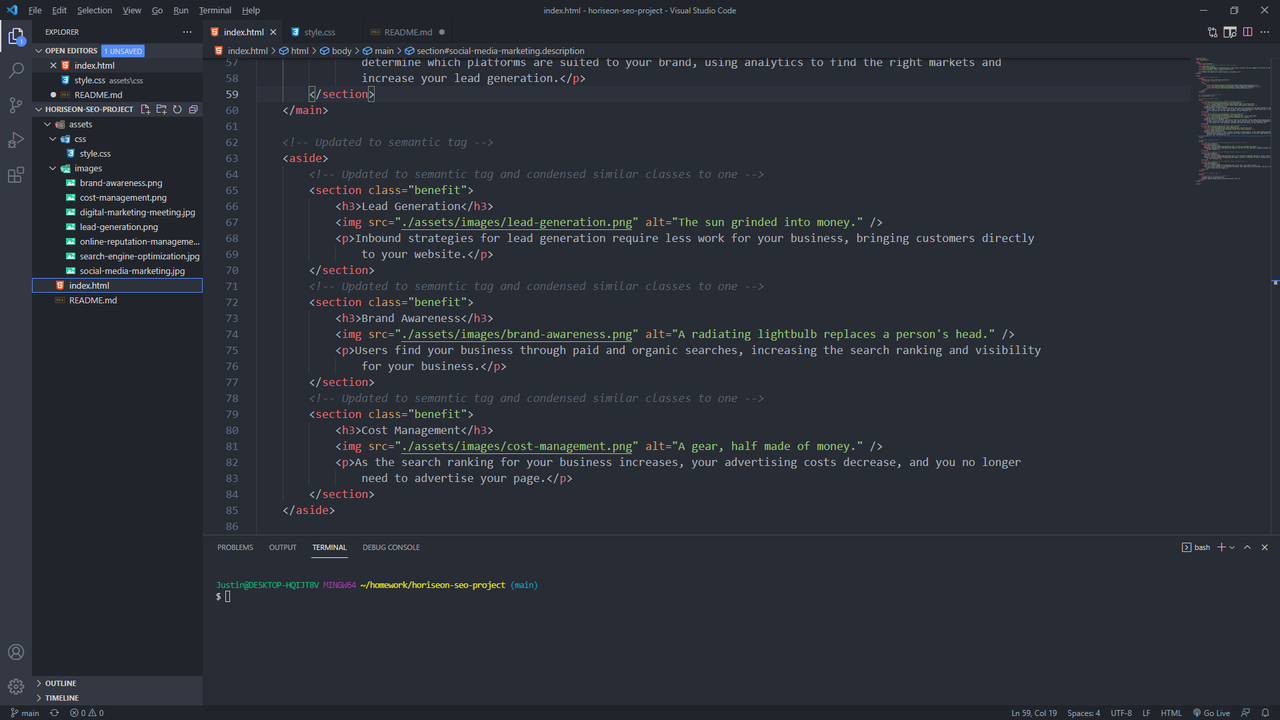
Task: Click the code minimap overview
Action: [x=1233, y=120]
